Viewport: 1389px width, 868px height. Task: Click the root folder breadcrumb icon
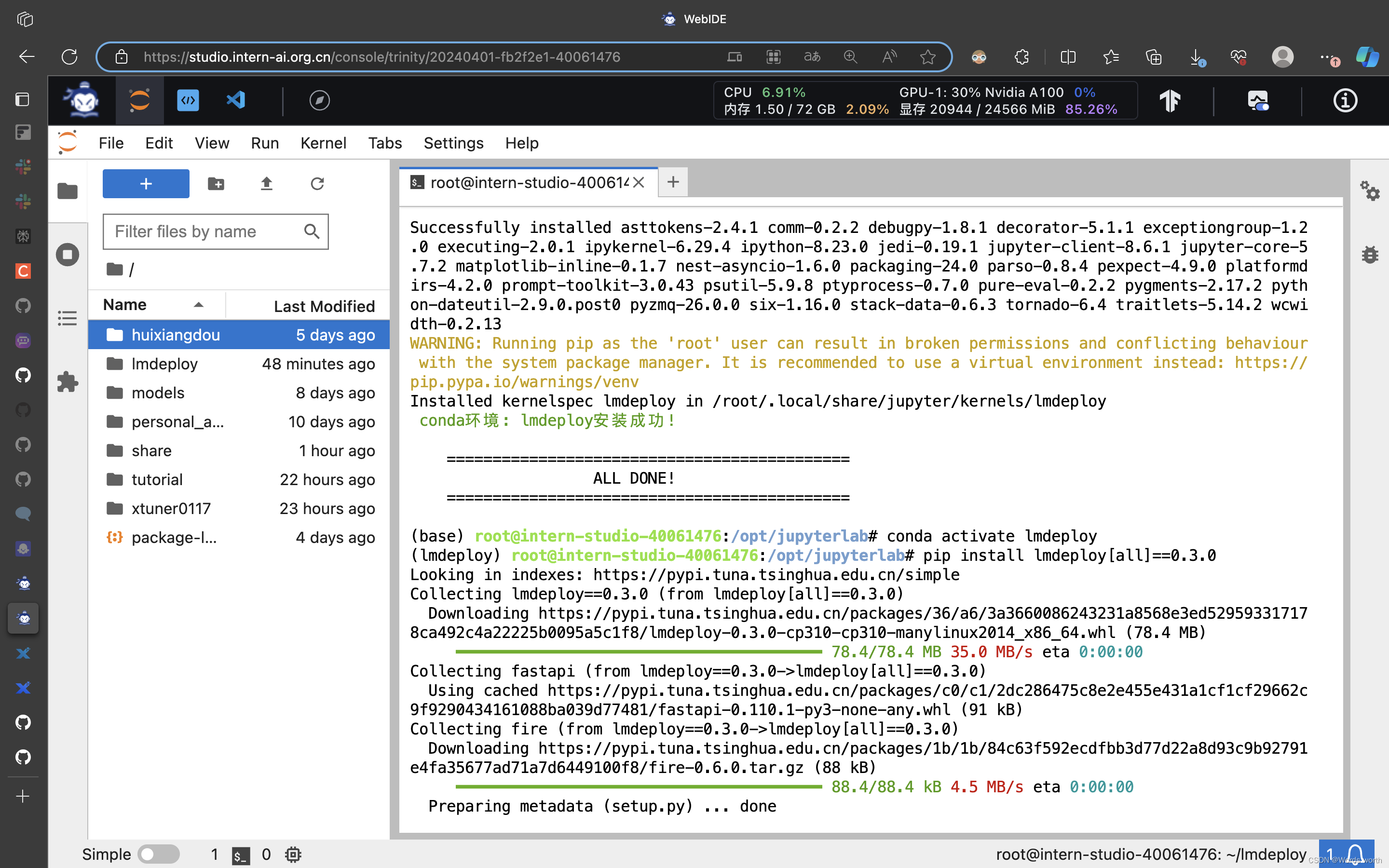[115, 269]
